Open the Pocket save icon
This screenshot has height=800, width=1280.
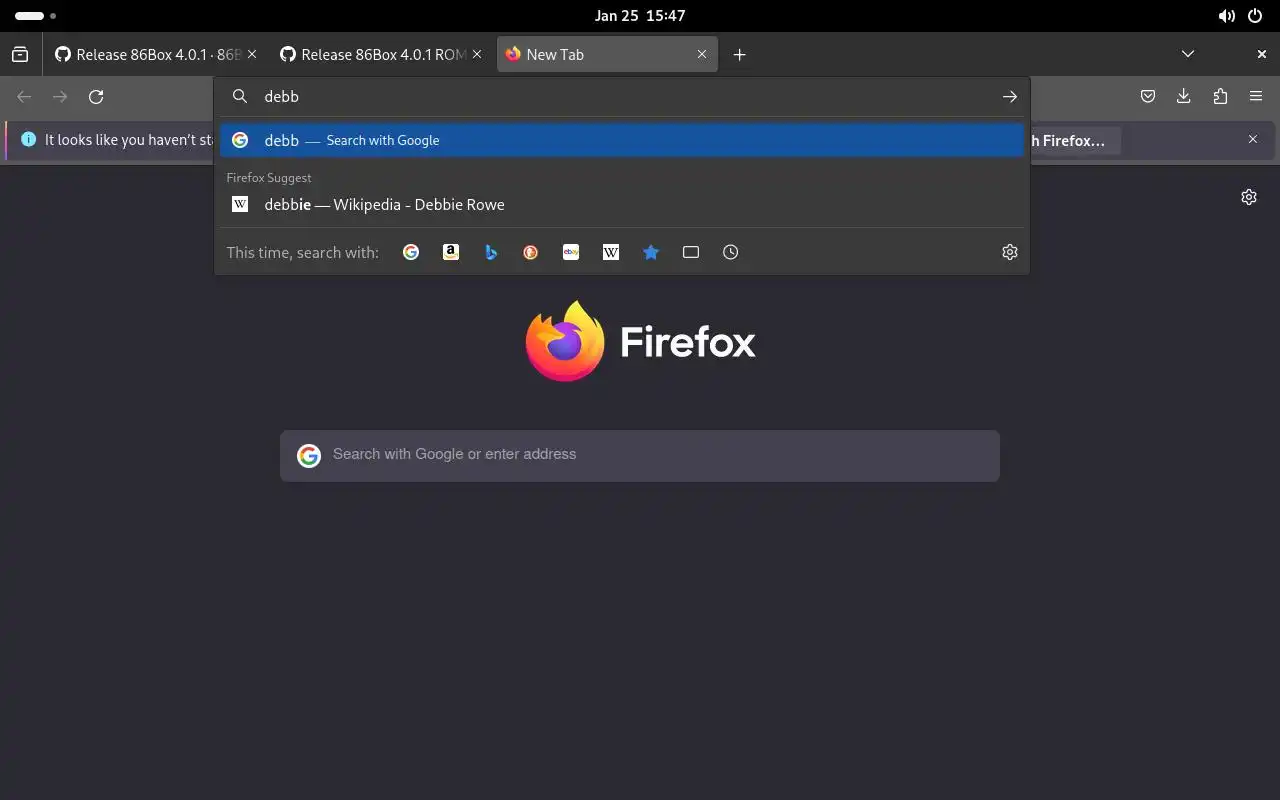(x=1148, y=96)
